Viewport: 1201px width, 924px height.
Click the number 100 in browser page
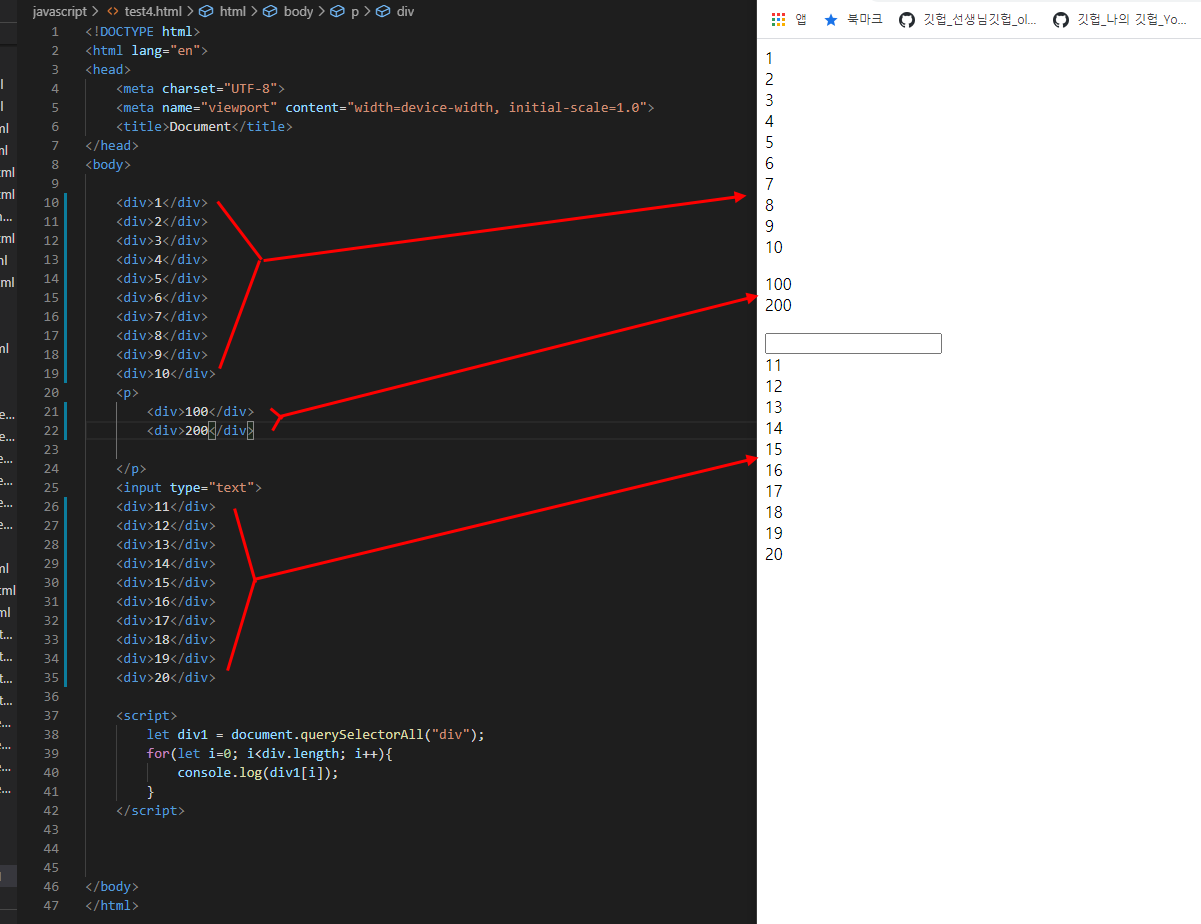778,285
